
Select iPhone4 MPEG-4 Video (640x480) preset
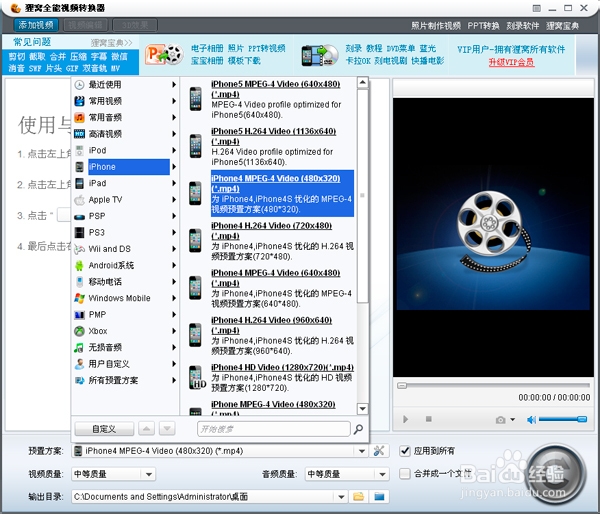click(271, 288)
